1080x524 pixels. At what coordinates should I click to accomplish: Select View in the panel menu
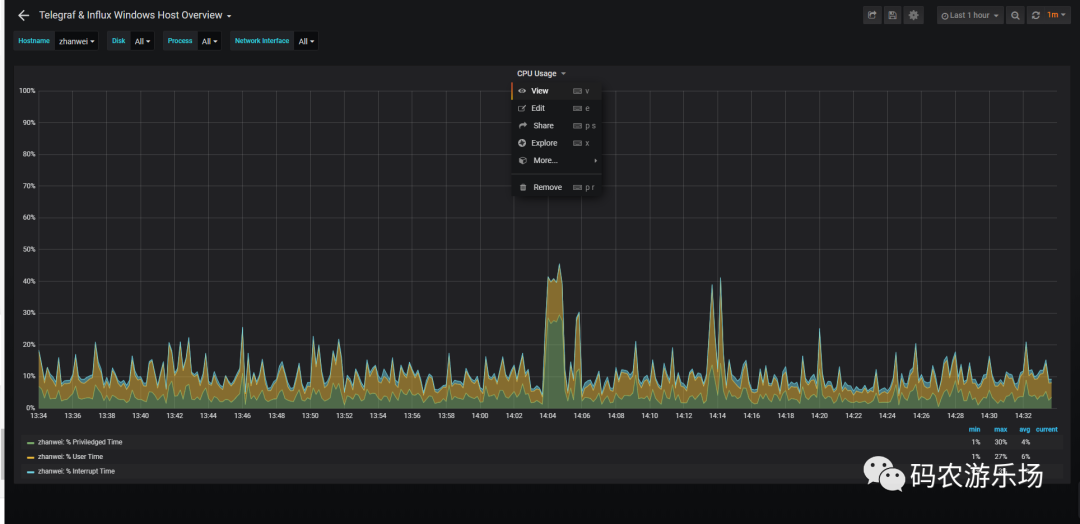tap(557, 91)
